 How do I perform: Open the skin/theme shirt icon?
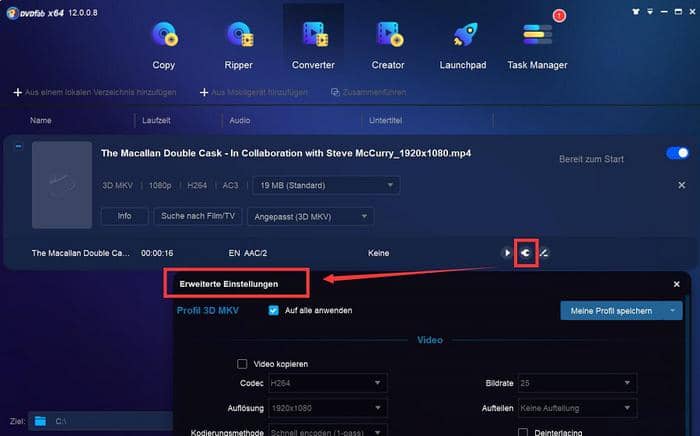pyautogui.click(x=636, y=12)
